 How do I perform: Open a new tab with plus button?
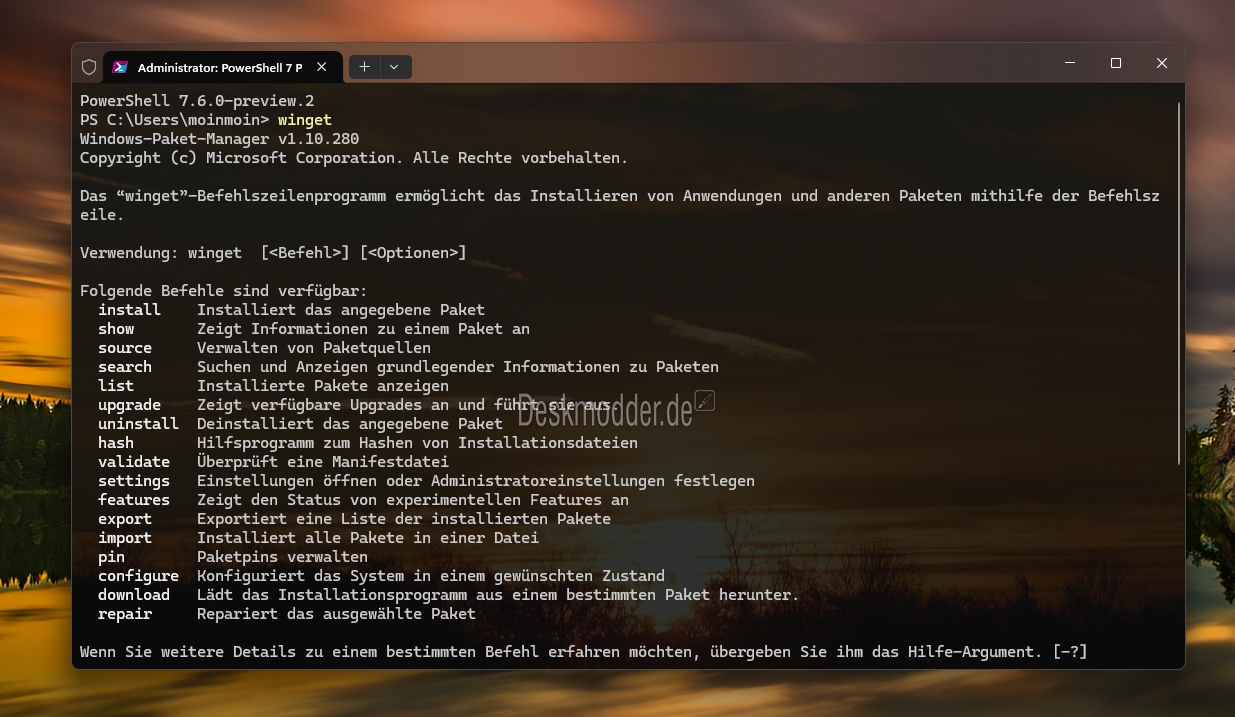tap(365, 67)
